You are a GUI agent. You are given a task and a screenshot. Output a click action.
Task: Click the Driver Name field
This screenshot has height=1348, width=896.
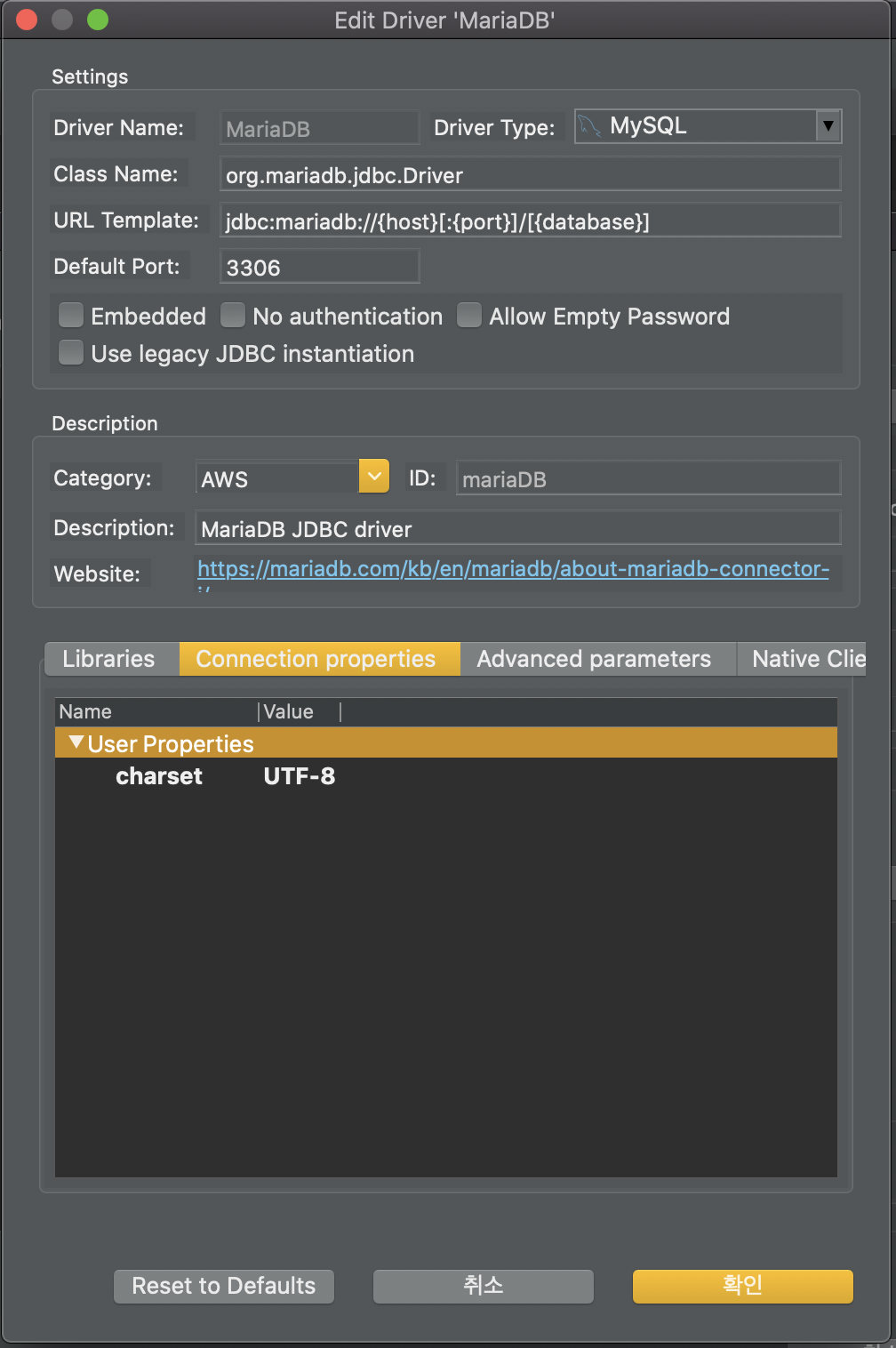pyautogui.click(x=319, y=128)
